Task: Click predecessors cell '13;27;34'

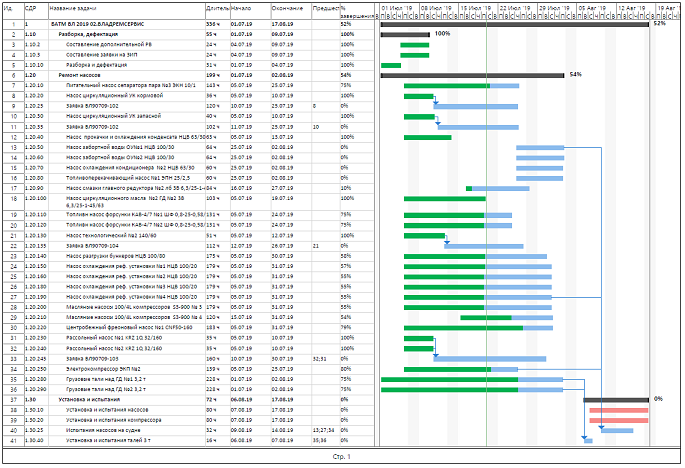Action: (x=324, y=430)
